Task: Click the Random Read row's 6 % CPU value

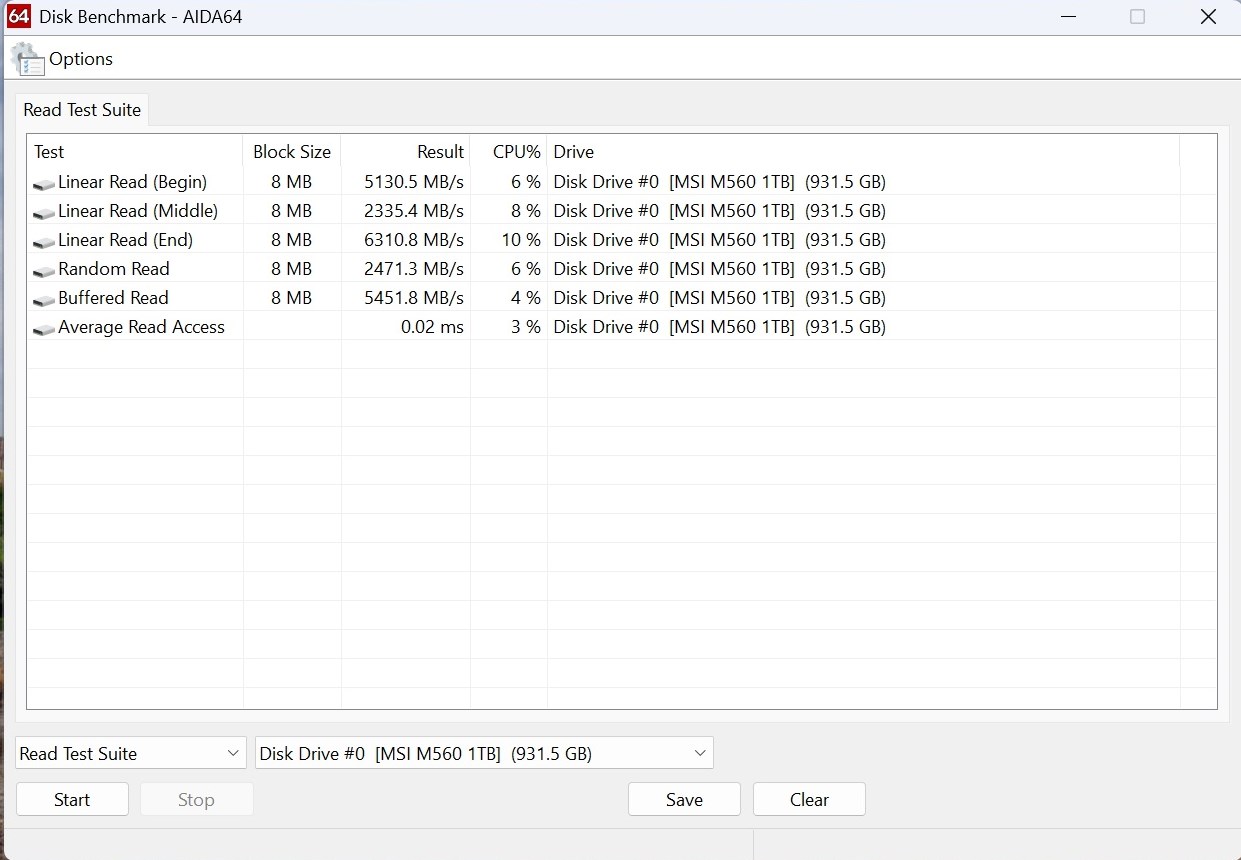Action: pos(526,269)
